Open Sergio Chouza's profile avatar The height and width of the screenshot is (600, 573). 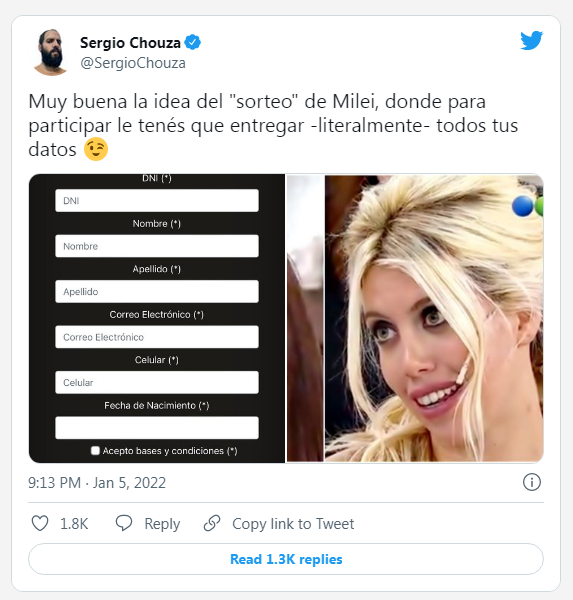click(51, 52)
